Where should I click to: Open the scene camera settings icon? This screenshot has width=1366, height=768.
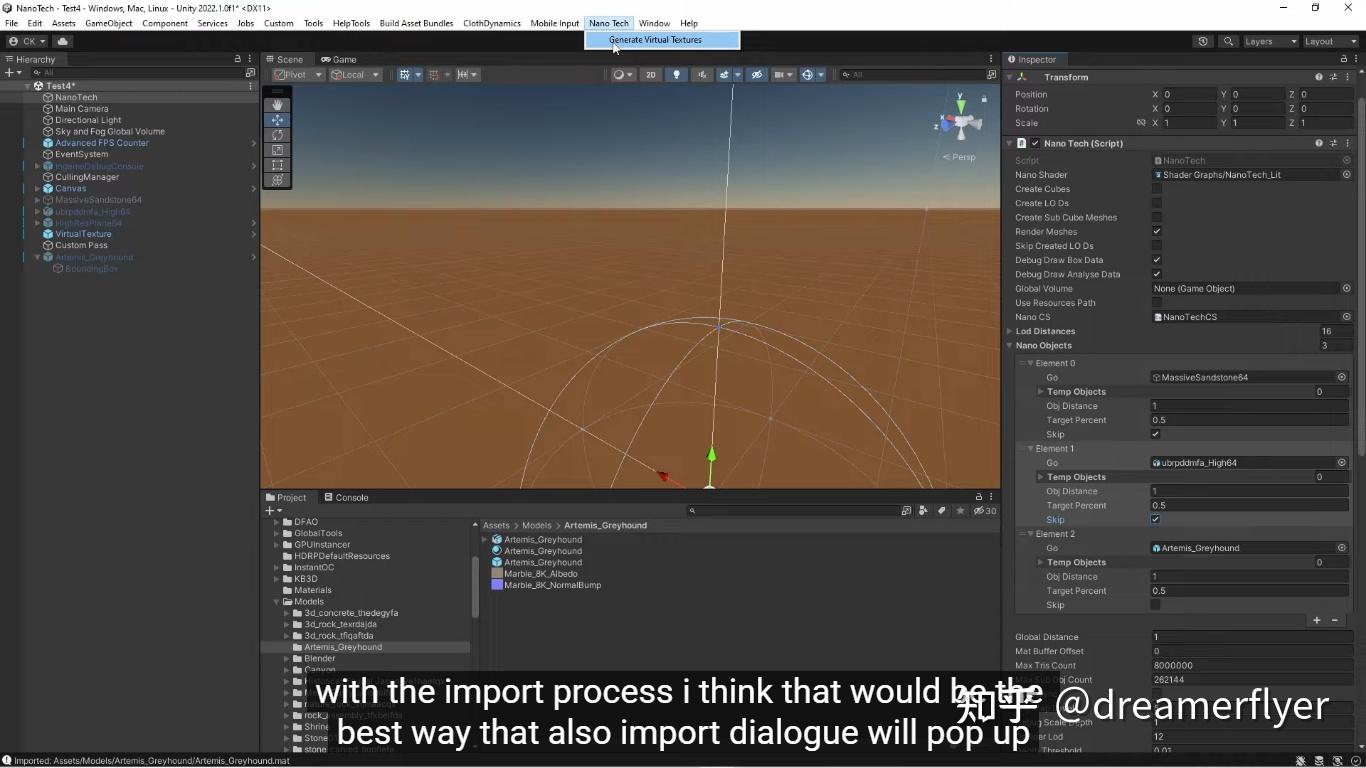[x=779, y=74]
